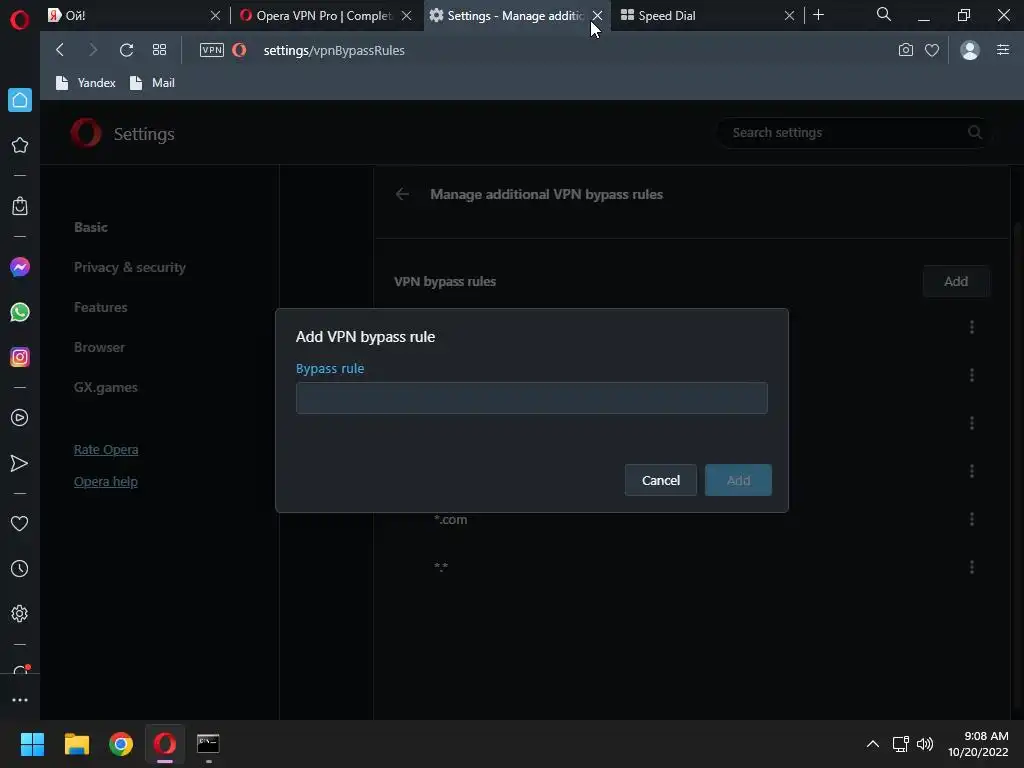
Task: Show hidden tray icons chevron
Action: (872, 744)
